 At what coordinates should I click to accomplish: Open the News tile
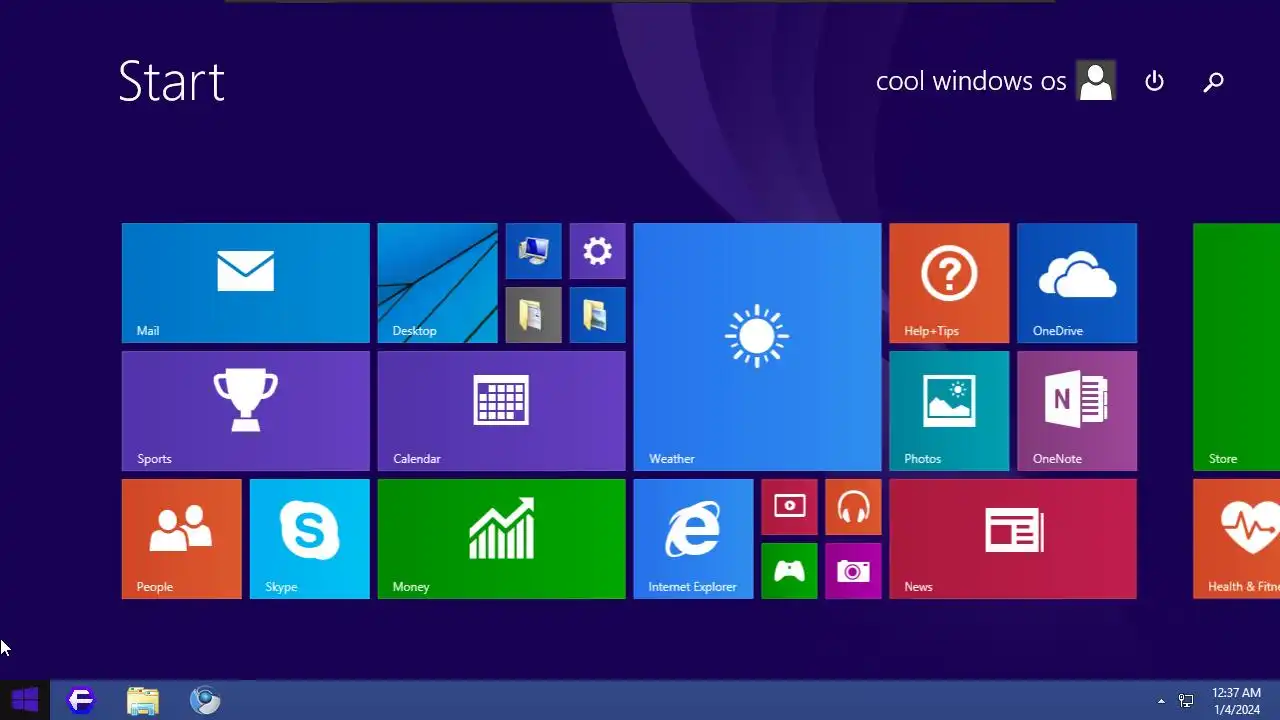click(x=1013, y=539)
